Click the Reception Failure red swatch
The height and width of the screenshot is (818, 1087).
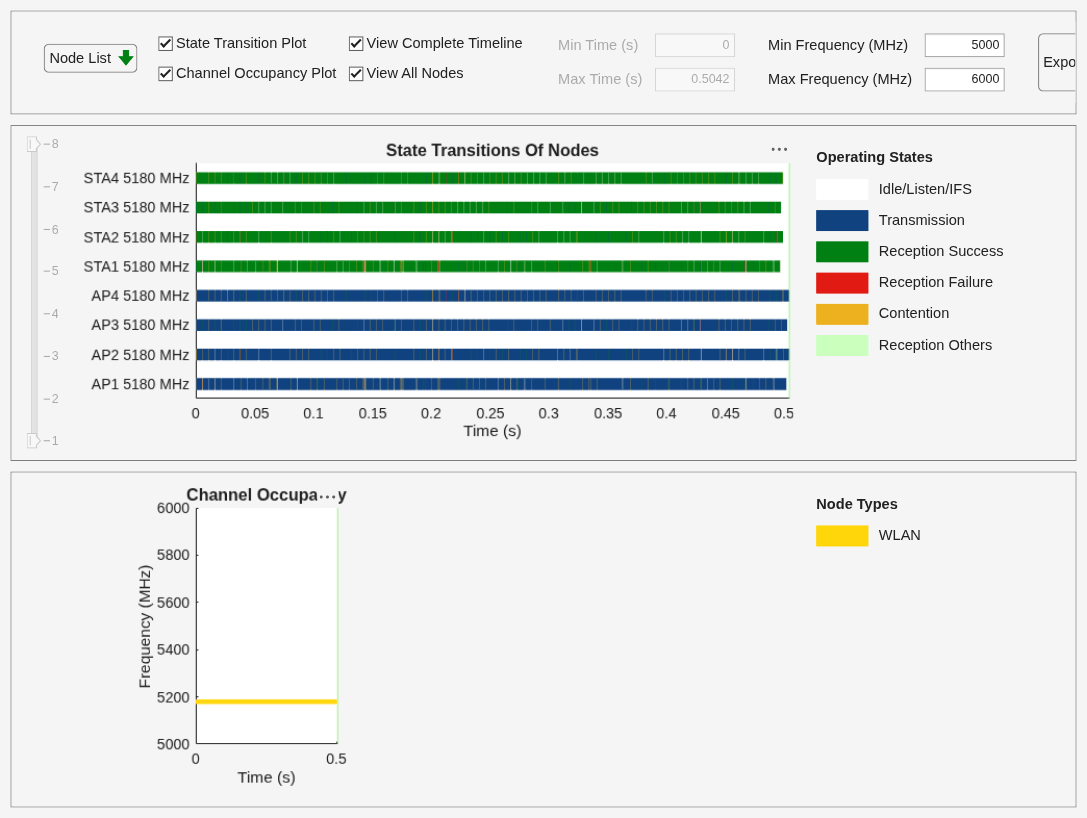click(842, 283)
